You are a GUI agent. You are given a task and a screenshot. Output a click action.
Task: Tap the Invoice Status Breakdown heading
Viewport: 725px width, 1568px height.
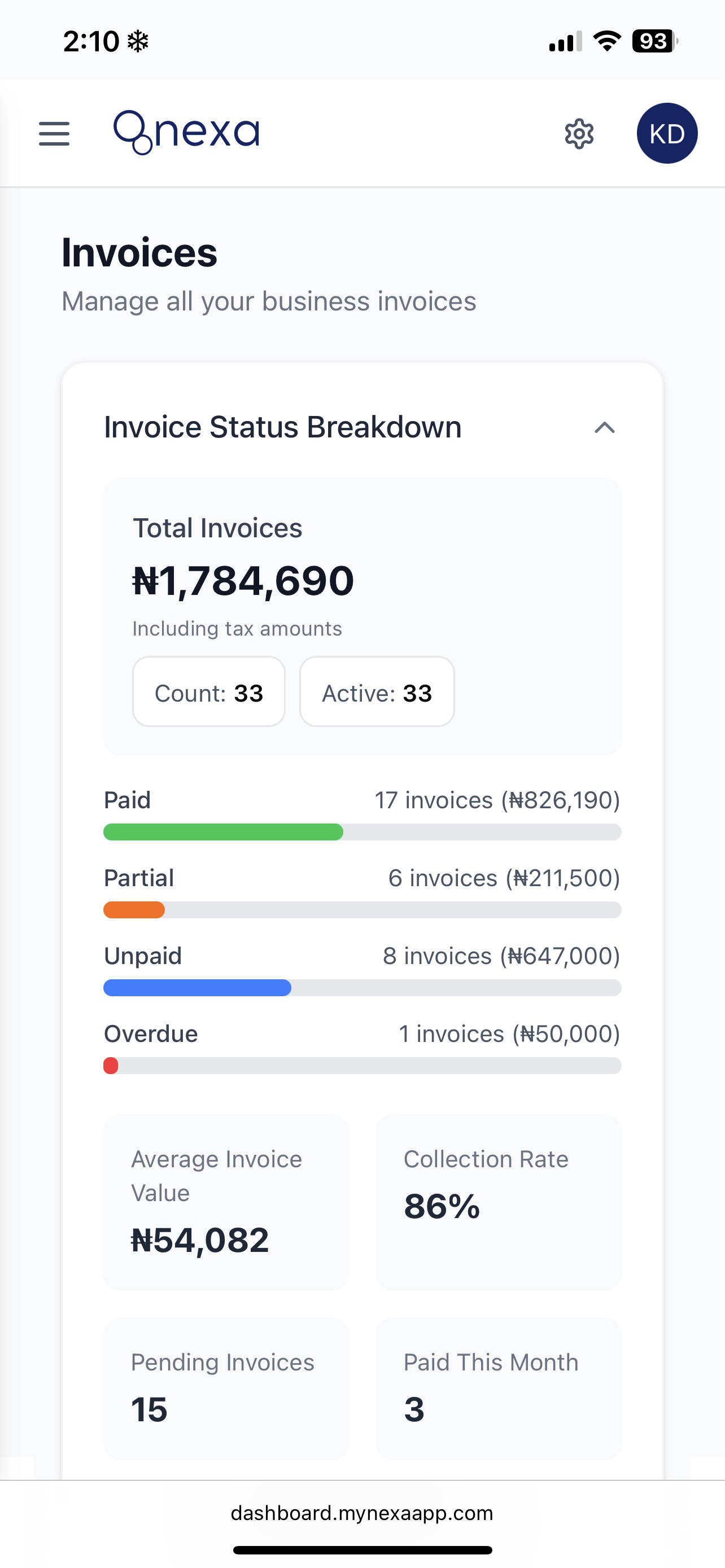[282, 427]
